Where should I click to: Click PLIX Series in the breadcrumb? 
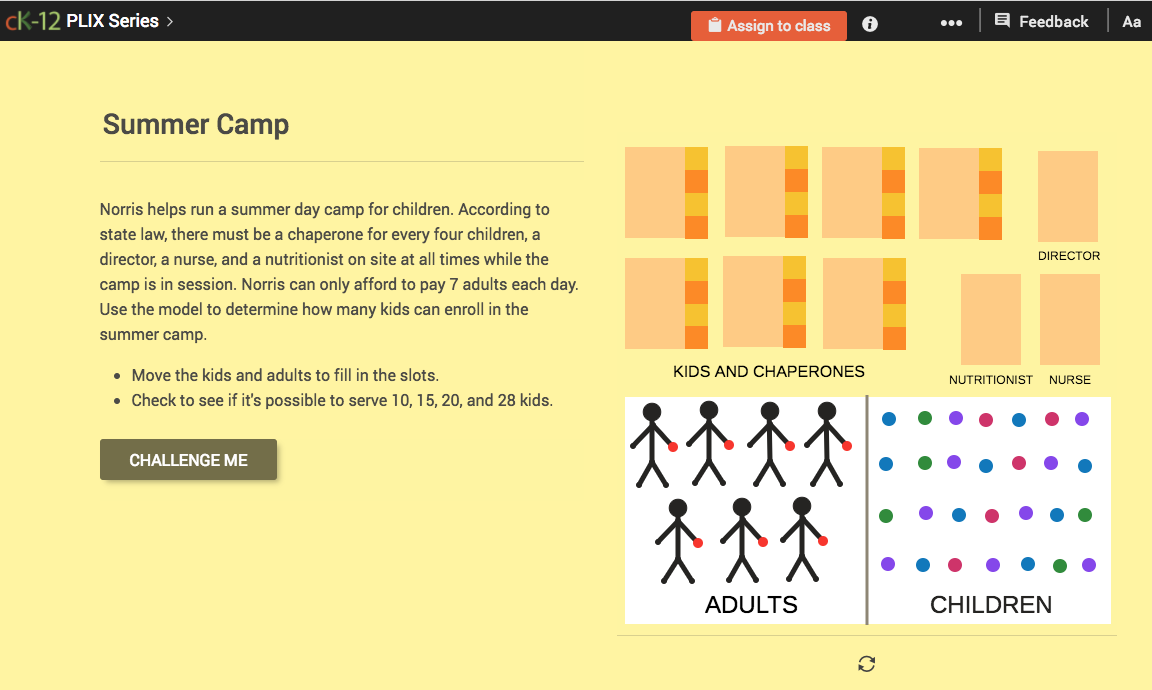(x=112, y=20)
